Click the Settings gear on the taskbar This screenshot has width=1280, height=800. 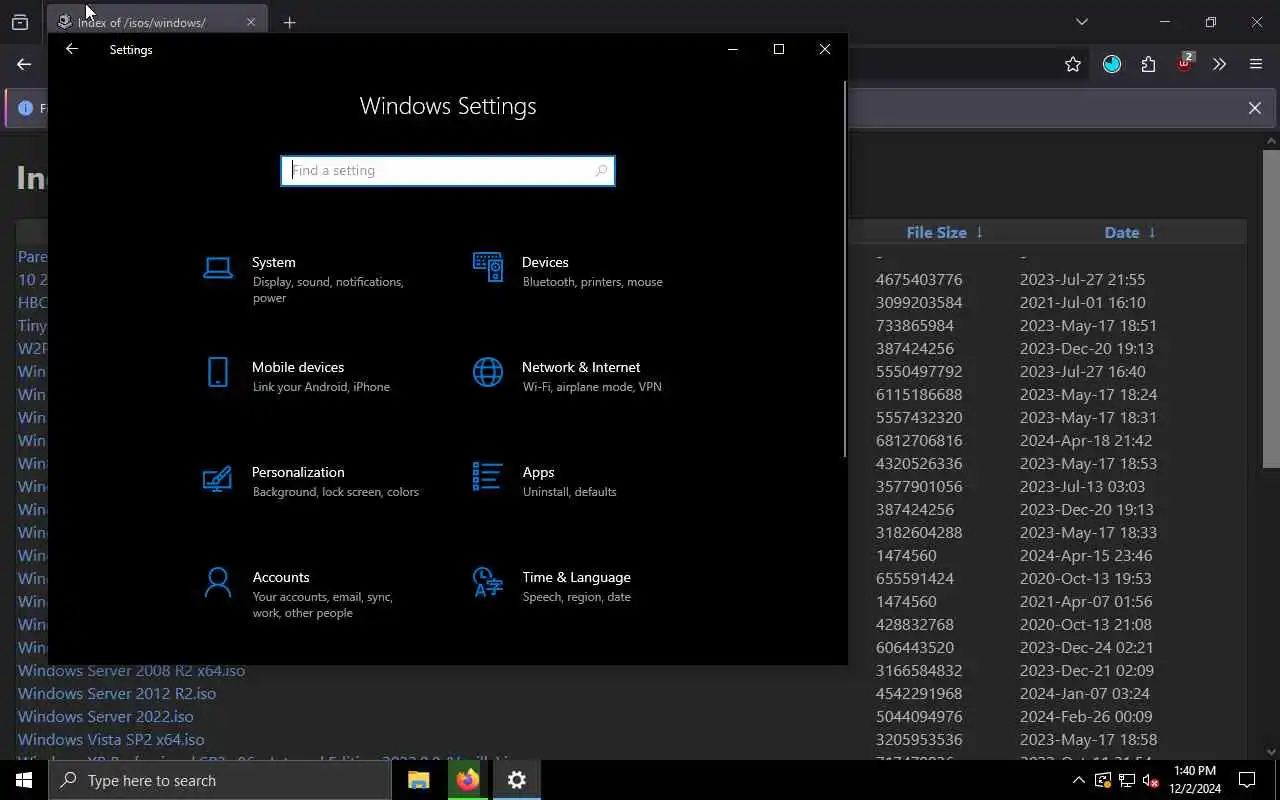point(517,780)
